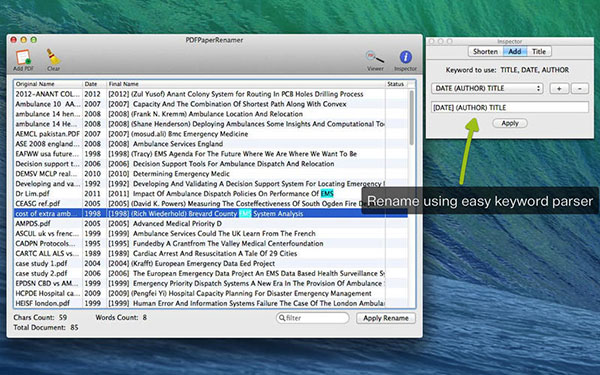The image size is (600, 375).
Task: Click the Apply button in the Inspector
Action: [510, 123]
